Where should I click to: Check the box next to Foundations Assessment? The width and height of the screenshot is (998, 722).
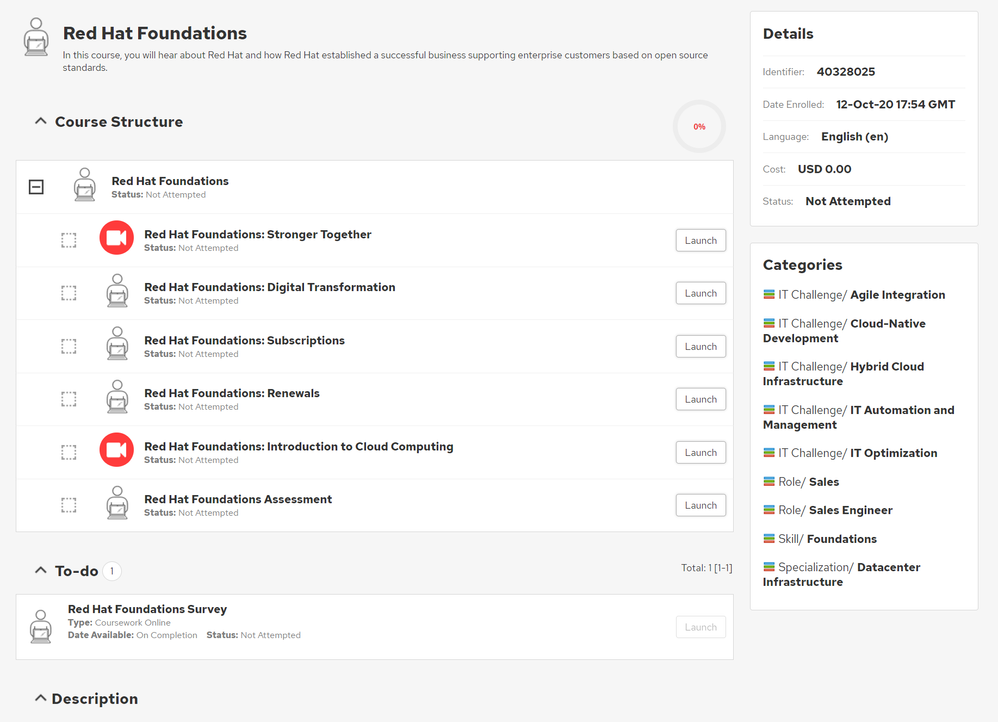coord(69,505)
